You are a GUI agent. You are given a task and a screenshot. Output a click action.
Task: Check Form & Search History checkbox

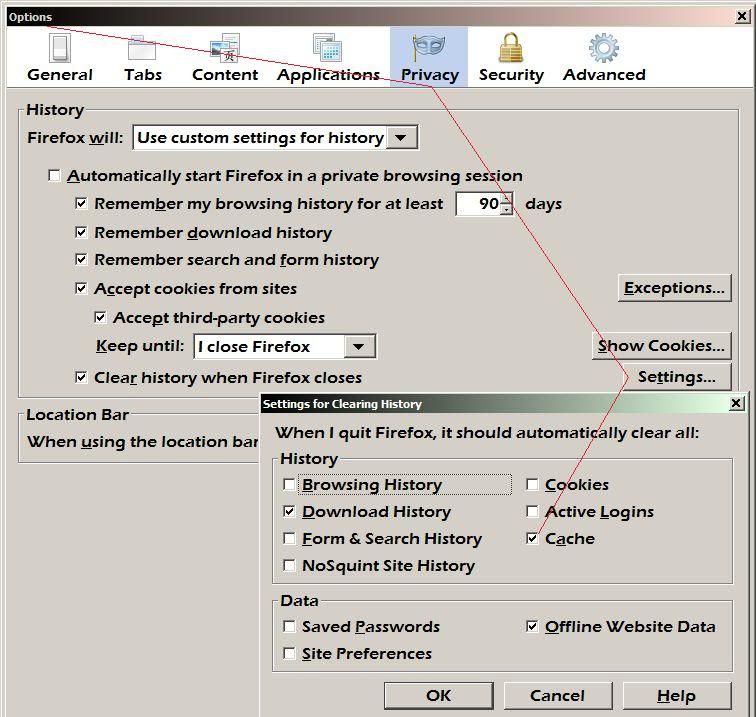pos(289,538)
